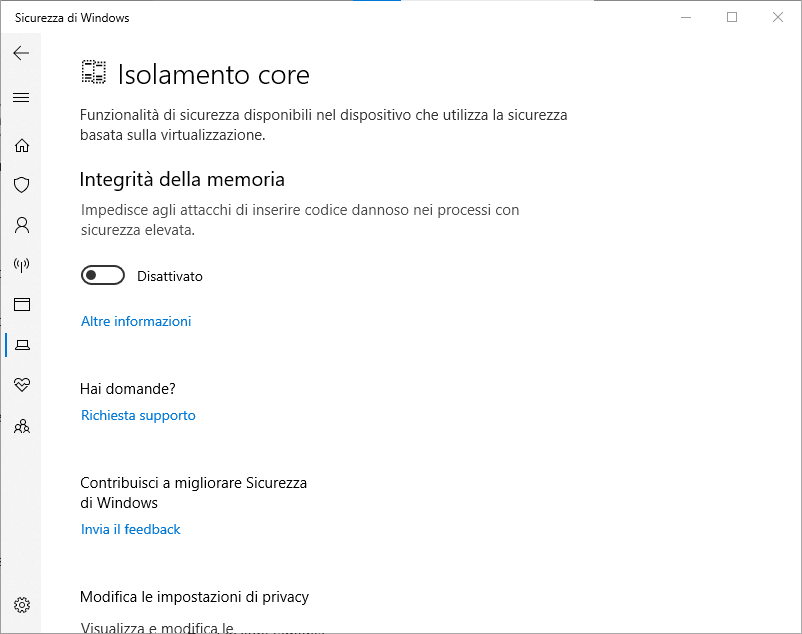Click the Invia il feedback link
Screen dimensions: 802x634
point(131,529)
